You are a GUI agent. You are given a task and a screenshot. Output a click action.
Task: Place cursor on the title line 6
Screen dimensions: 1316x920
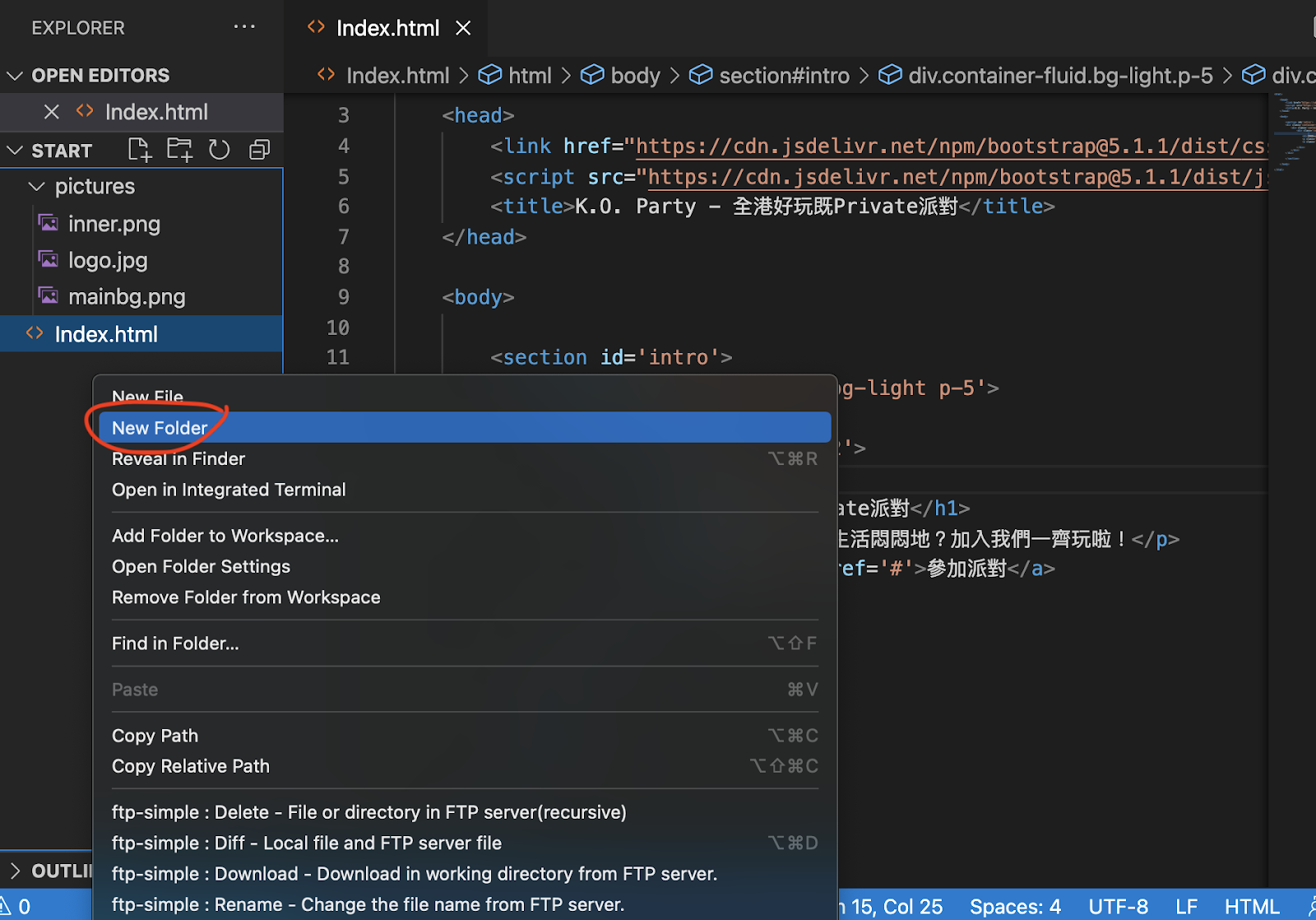(772, 207)
